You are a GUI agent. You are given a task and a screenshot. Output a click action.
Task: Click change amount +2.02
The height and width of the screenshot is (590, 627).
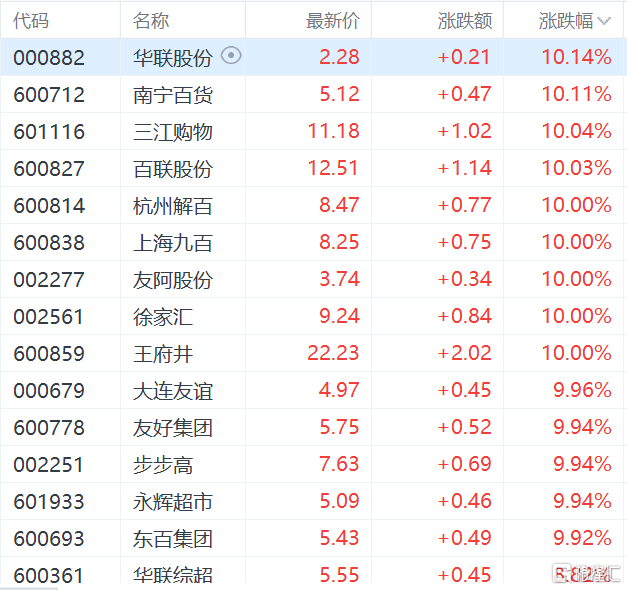click(464, 353)
